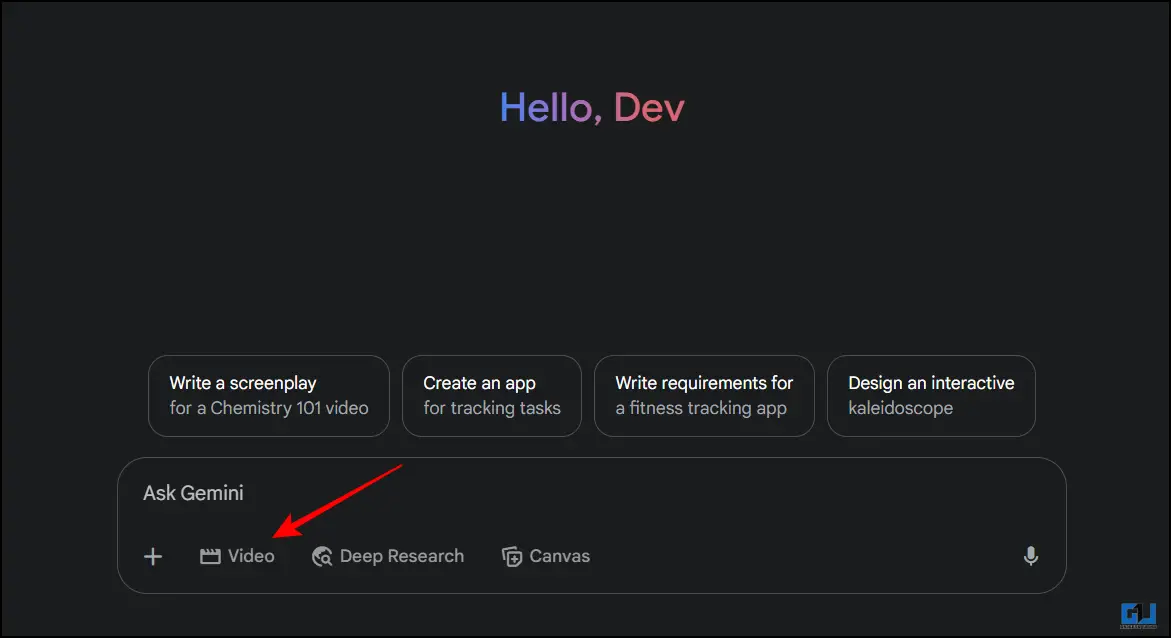Screen dimensions: 1171x638
Task: Click the Video clapperboard icon
Action: click(210, 557)
